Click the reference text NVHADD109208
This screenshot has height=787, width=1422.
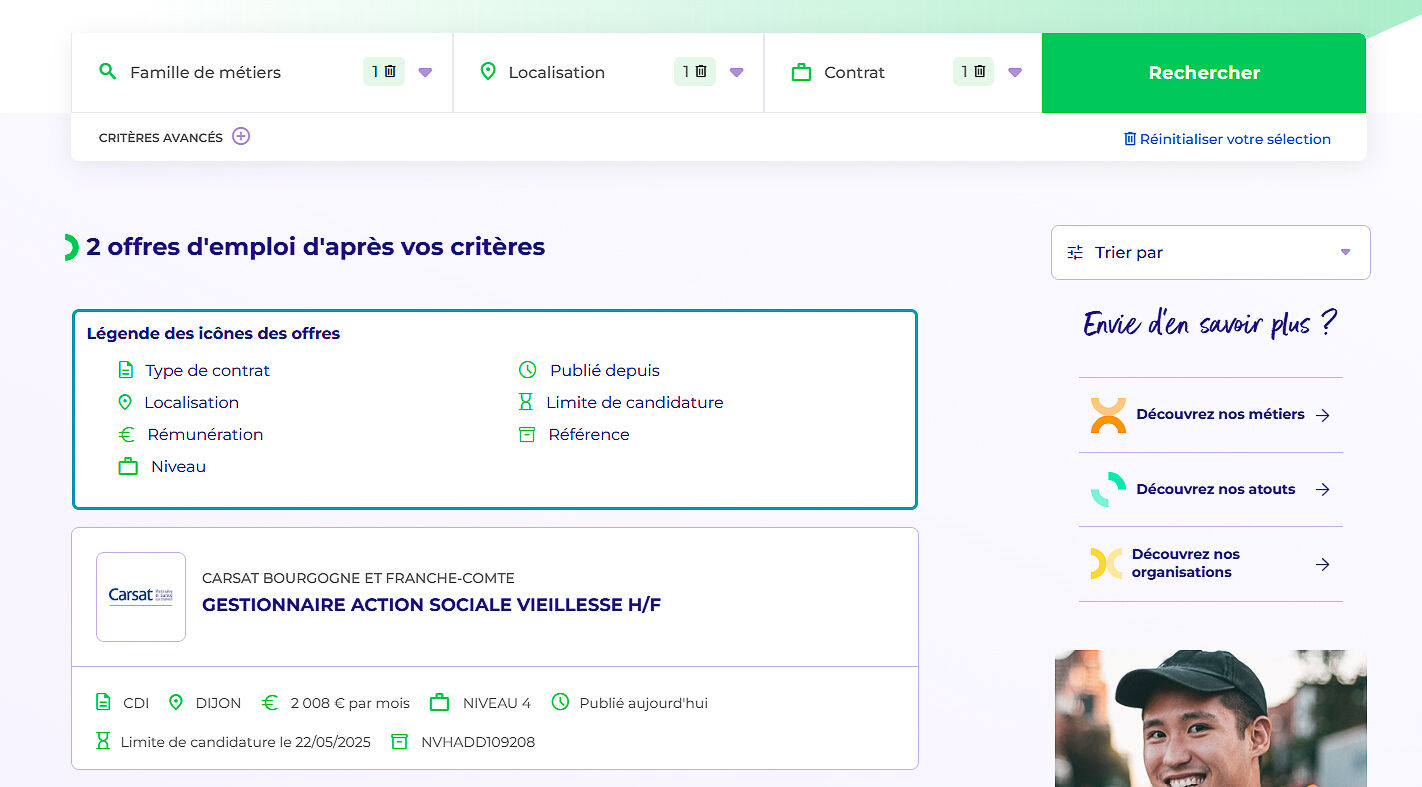[478, 742]
